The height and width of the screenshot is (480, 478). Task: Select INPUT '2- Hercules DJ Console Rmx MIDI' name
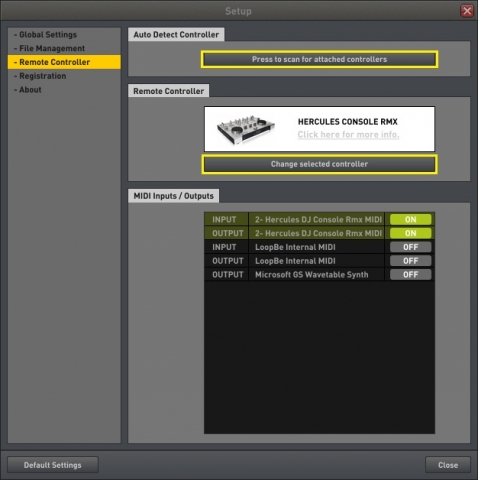coord(318,220)
